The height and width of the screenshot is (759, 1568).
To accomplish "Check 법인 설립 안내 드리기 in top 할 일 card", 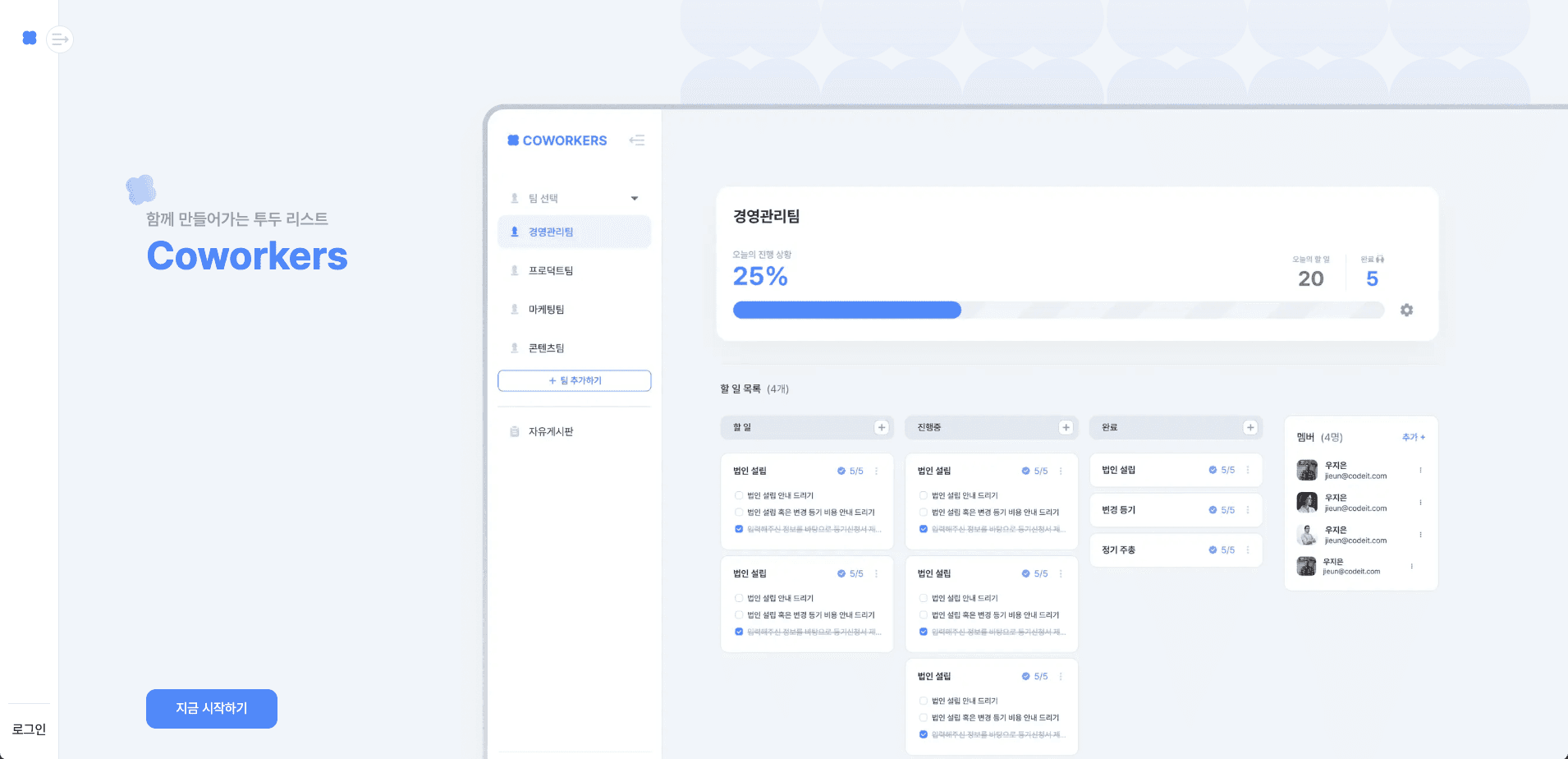I will [x=739, y=495].
